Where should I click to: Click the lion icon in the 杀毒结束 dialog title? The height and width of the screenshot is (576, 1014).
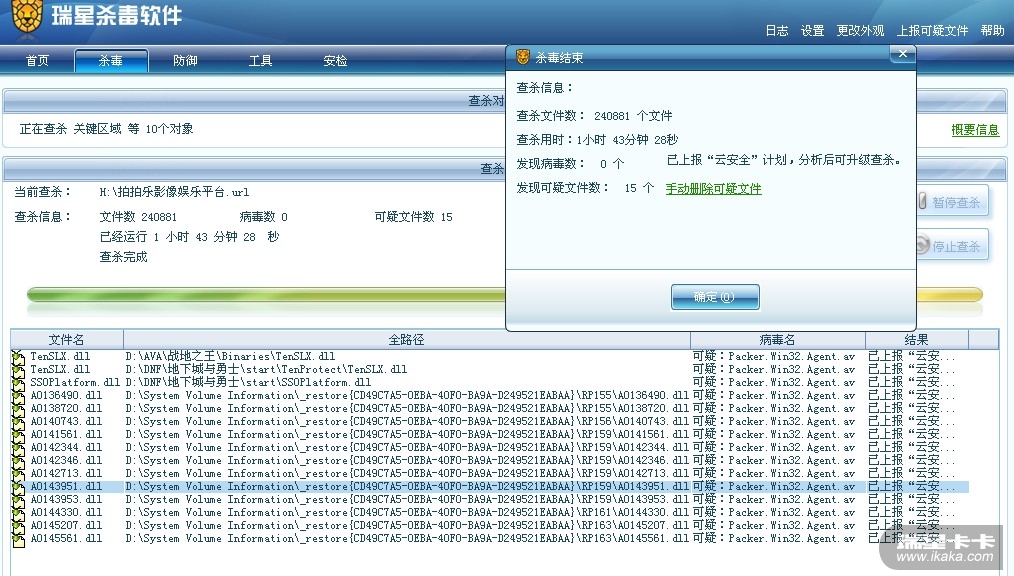coord(523,58)
